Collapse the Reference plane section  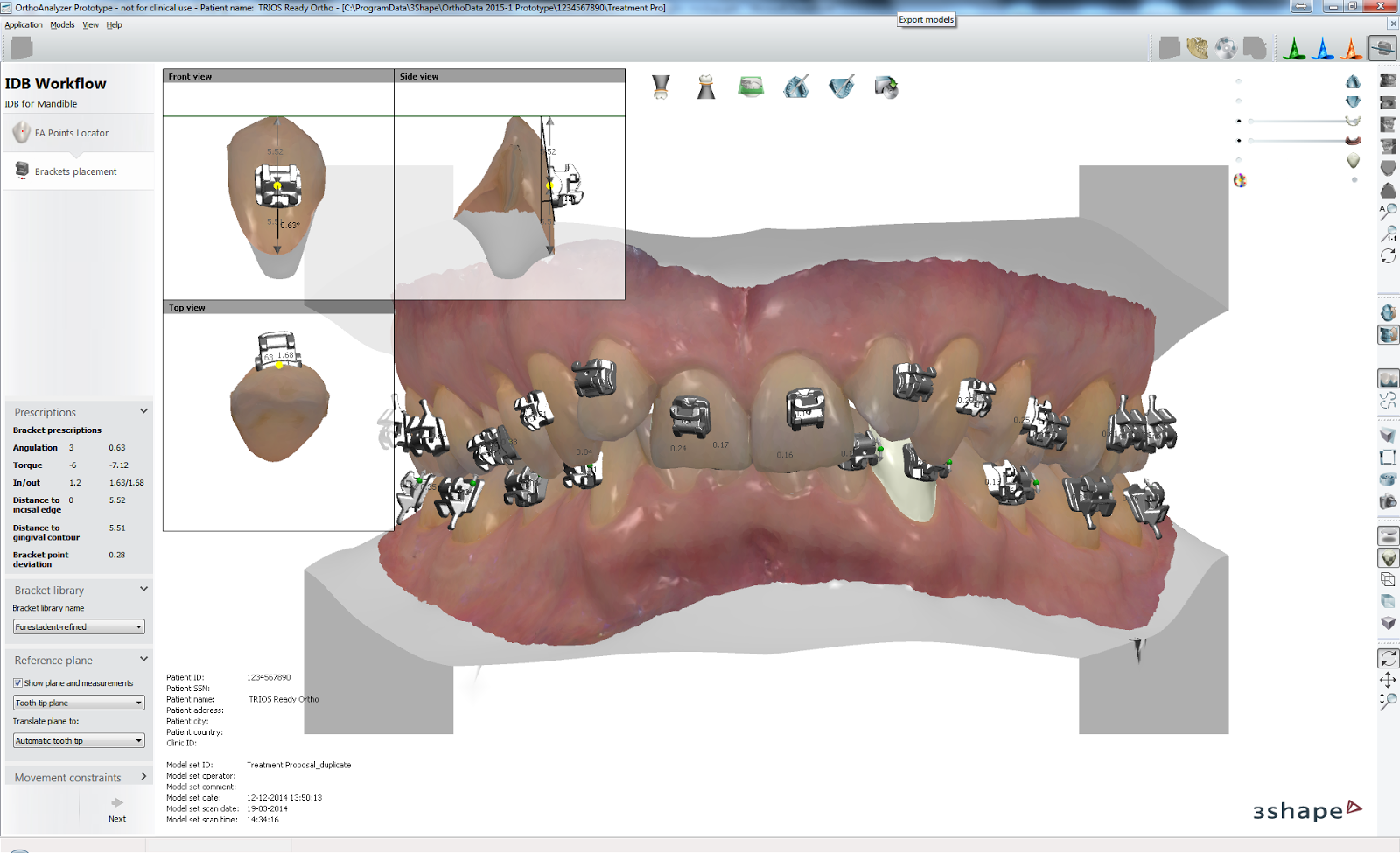(x=143, y=659)
